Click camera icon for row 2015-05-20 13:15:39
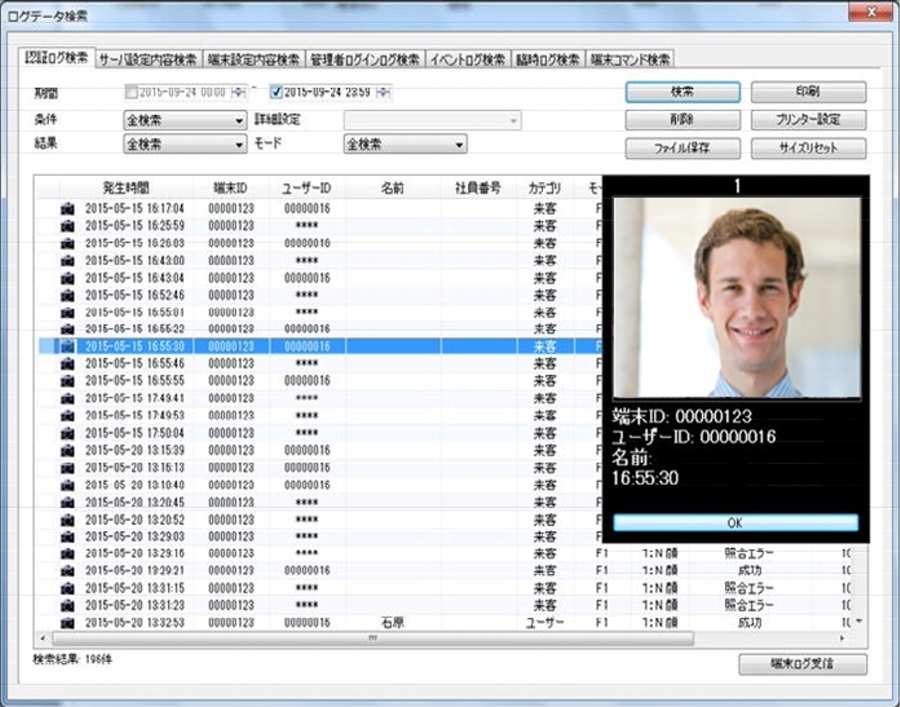The width and height of the screenshot is (900, 707). pos(67,450)
